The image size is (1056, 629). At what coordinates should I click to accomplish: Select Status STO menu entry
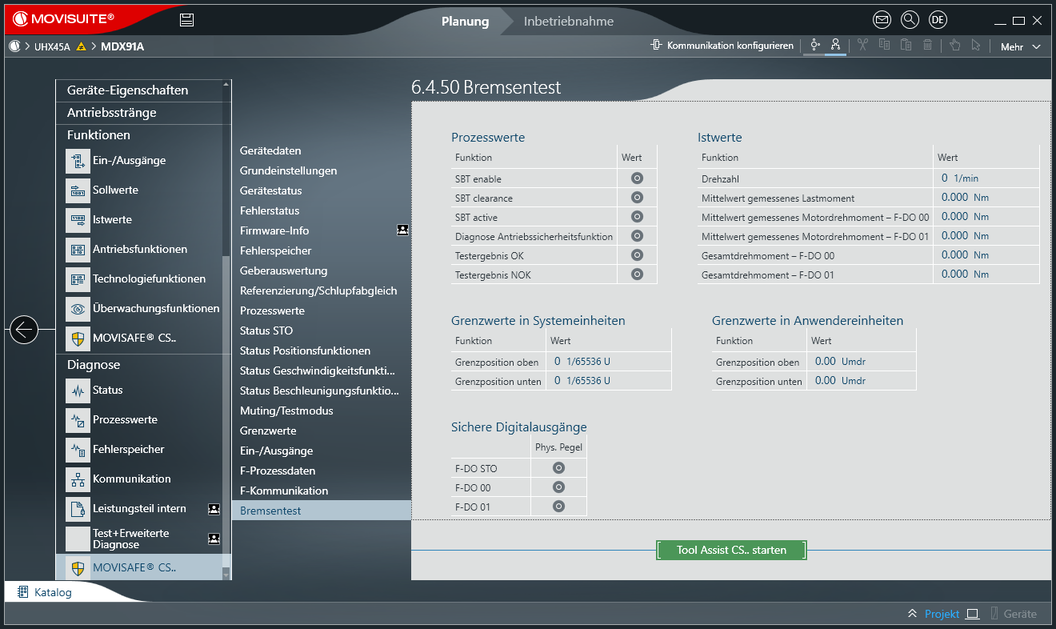point(266,331)
